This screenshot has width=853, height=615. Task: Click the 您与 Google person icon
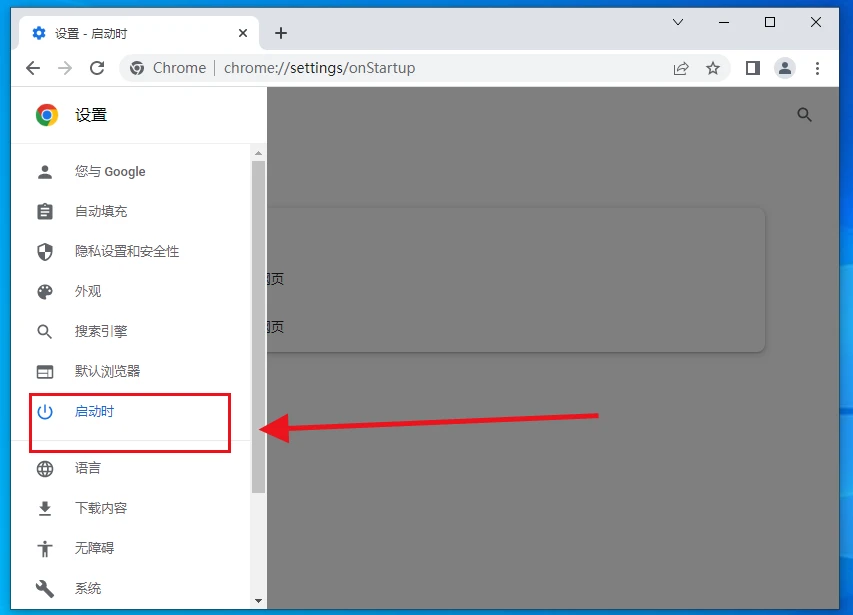point(44,171)
